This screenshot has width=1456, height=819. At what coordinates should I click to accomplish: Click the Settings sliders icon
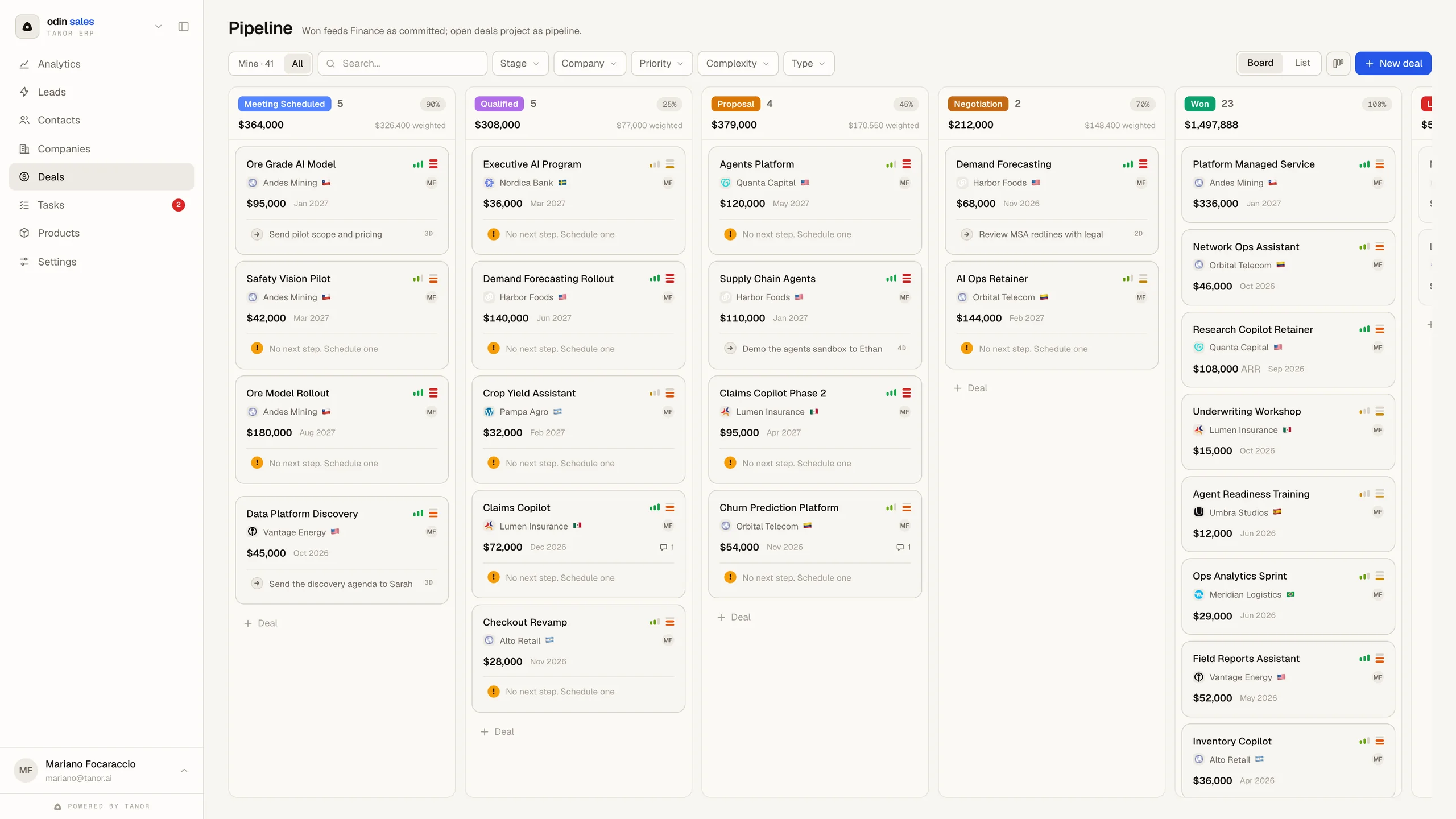[24, 262]
